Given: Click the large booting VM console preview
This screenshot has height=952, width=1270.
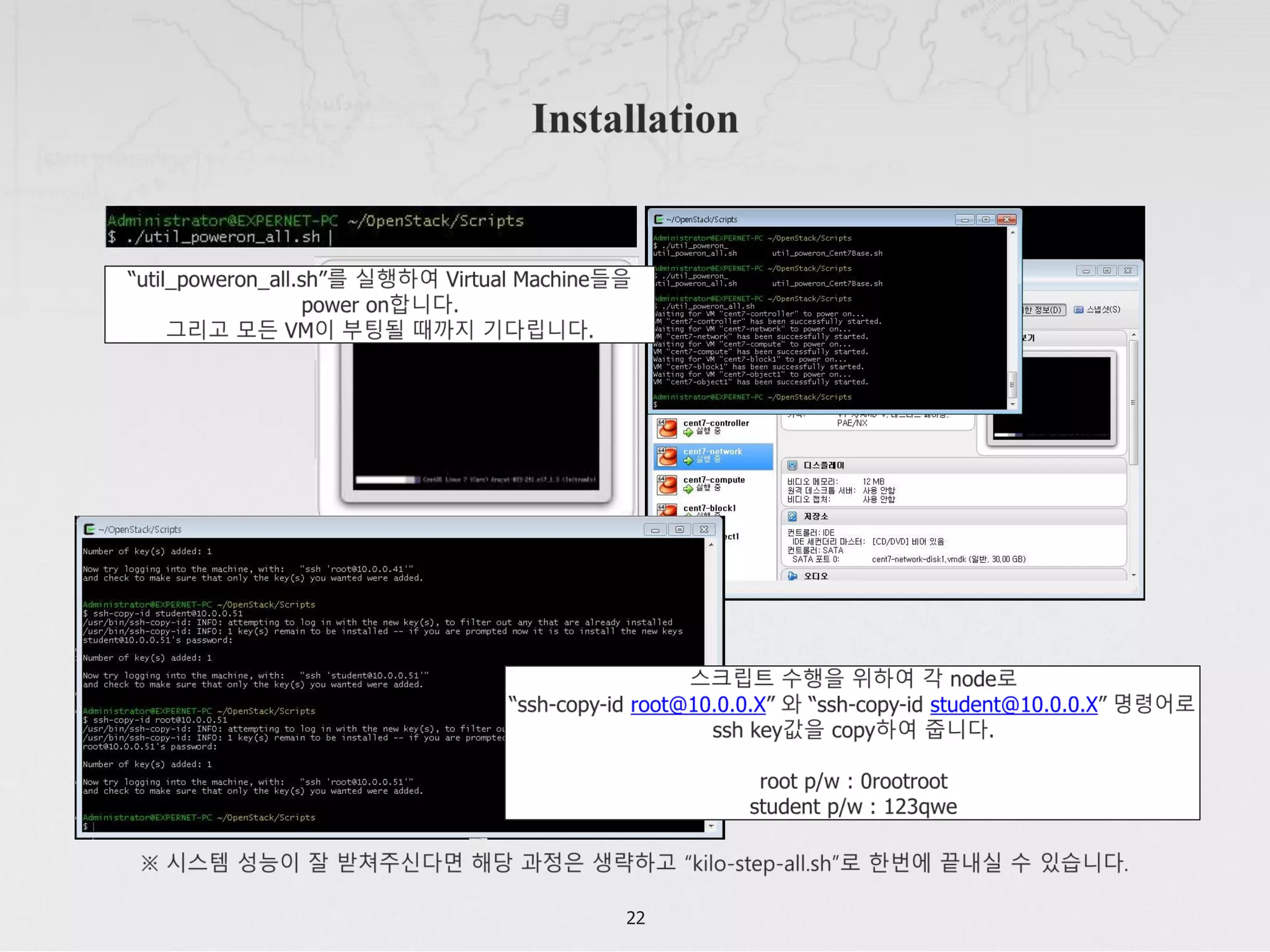Looking at the screenshot, I should (476, 416).
